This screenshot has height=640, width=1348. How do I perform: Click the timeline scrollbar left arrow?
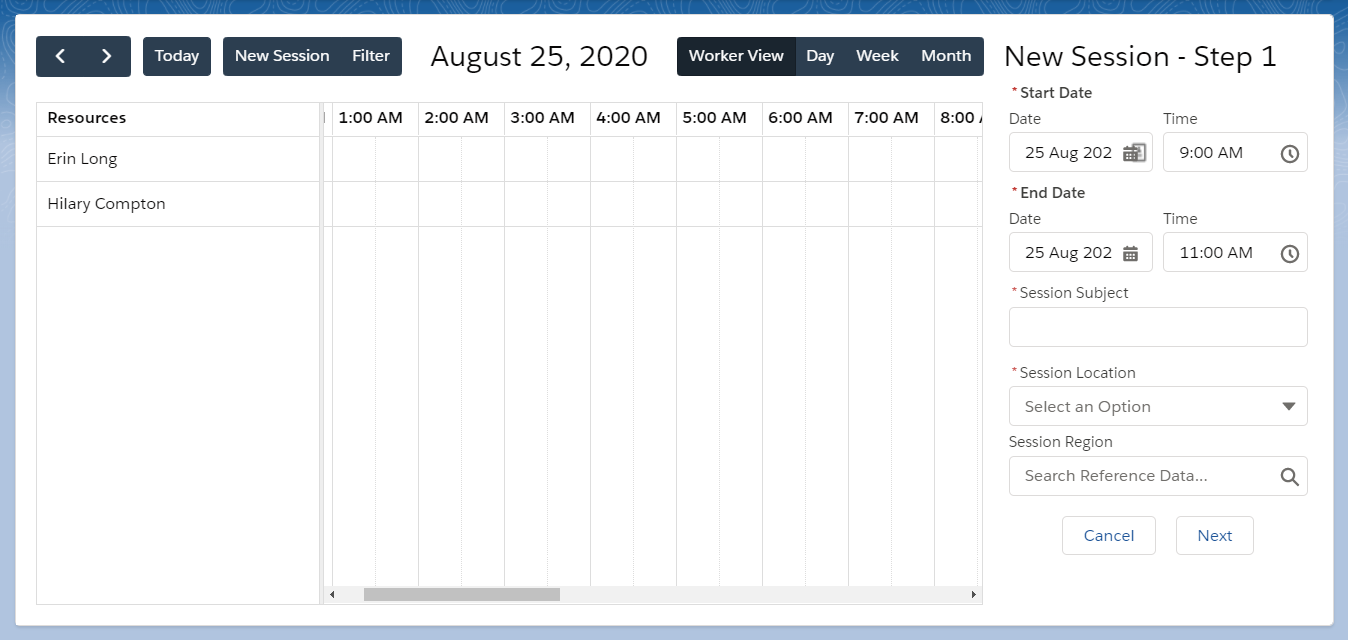[332, 595]
